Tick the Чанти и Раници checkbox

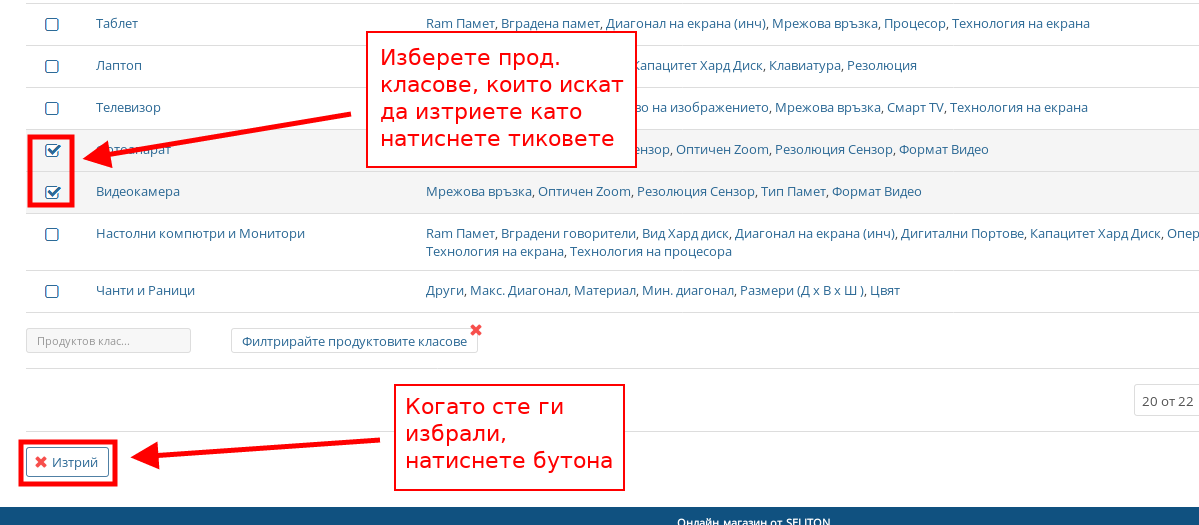tap(52, 291)
